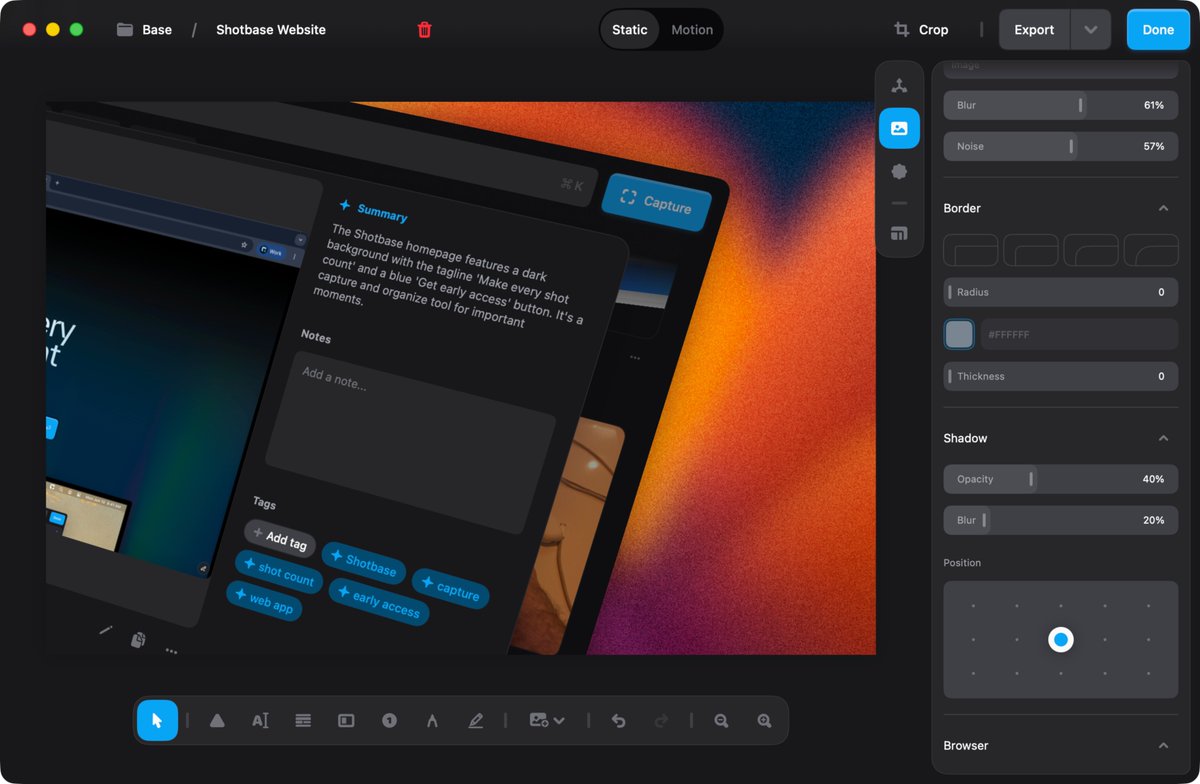Select the panel layout rectangle tool

[346, 720]
